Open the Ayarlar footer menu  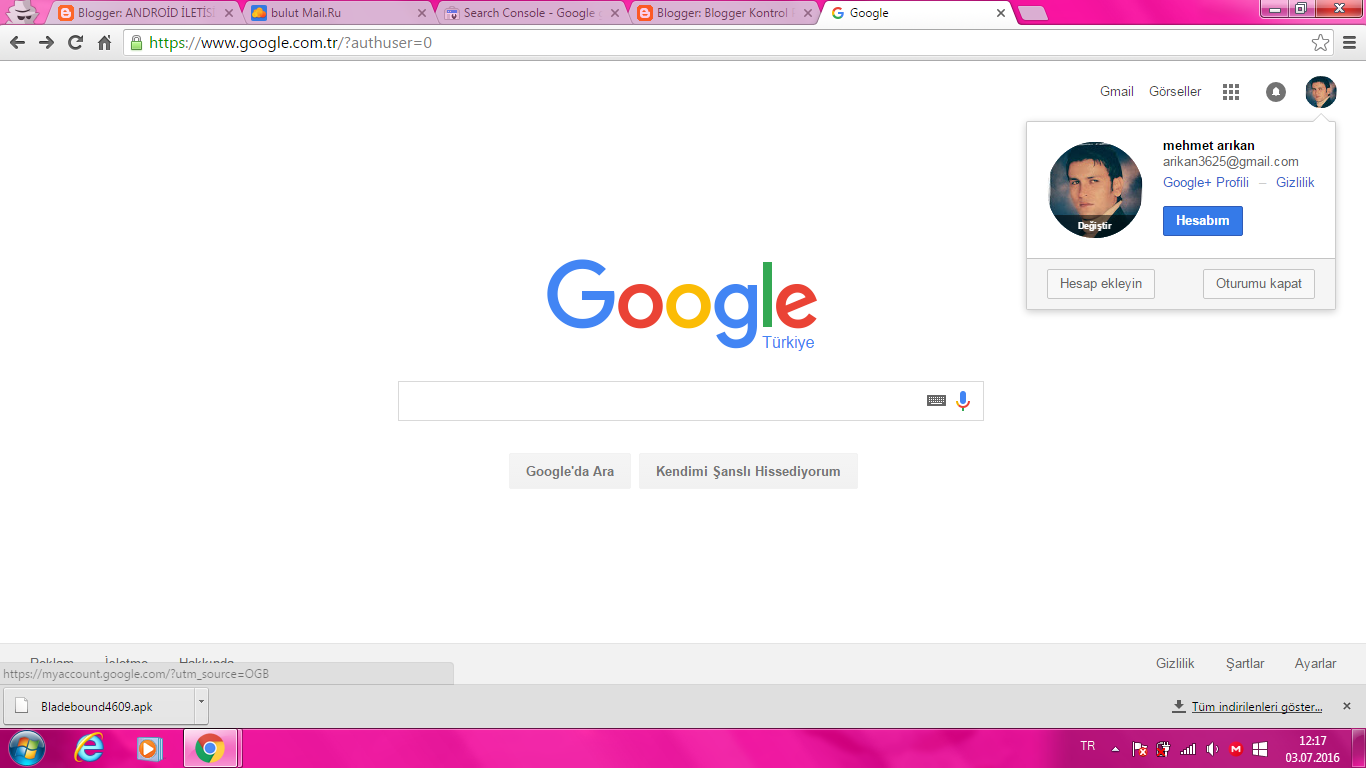(1315, 663)
